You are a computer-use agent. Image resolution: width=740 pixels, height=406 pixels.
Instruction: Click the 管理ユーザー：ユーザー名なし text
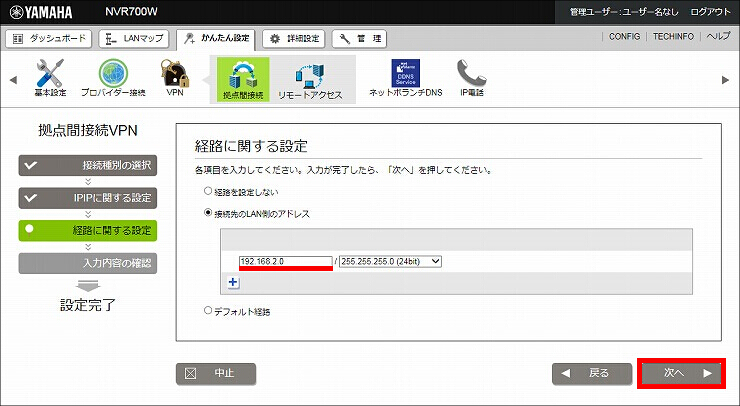[x=624, y=12]
